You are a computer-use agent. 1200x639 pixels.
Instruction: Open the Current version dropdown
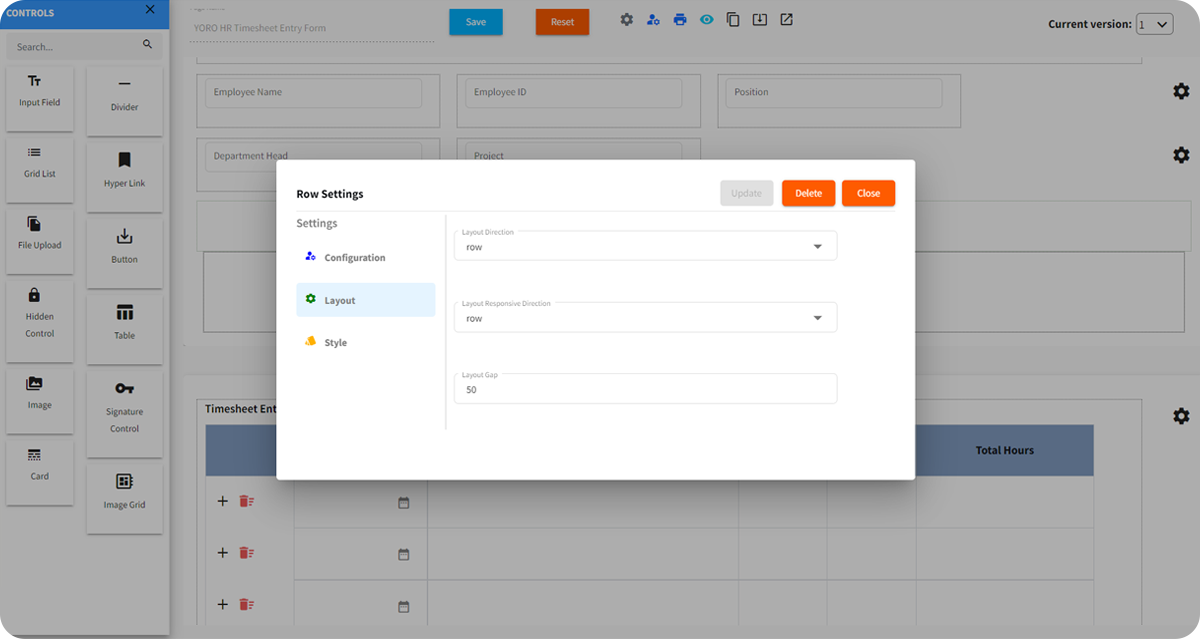1154,23
